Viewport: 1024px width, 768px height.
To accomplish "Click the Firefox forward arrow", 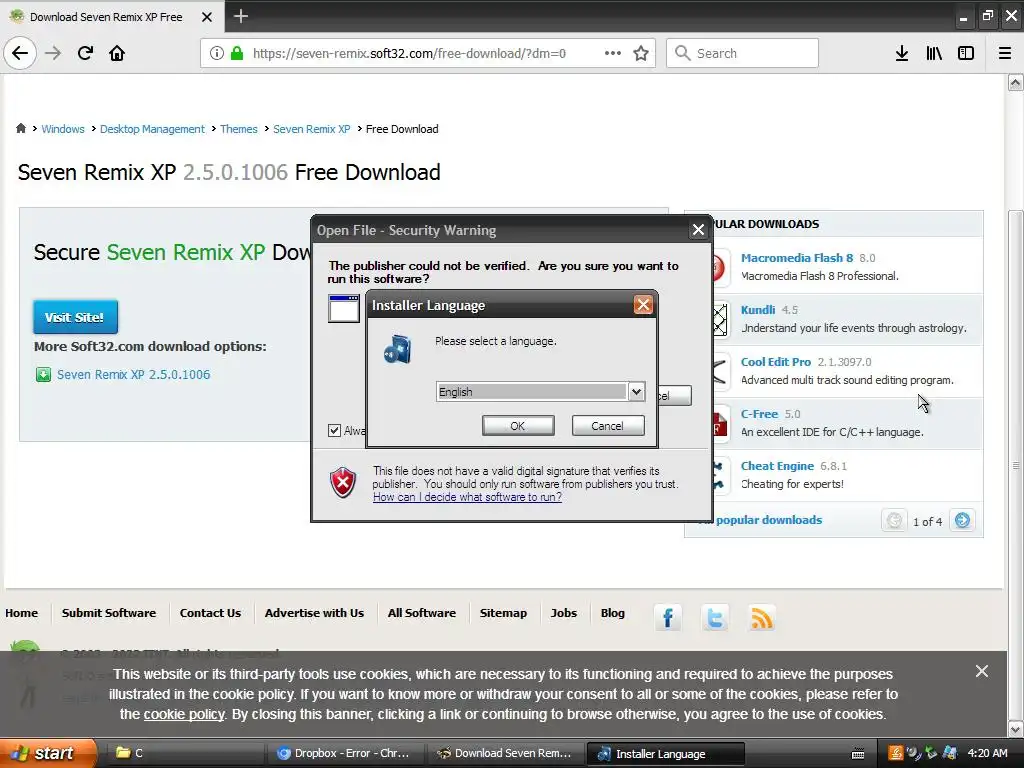I will pyautogui.click(x=53, y=53).
